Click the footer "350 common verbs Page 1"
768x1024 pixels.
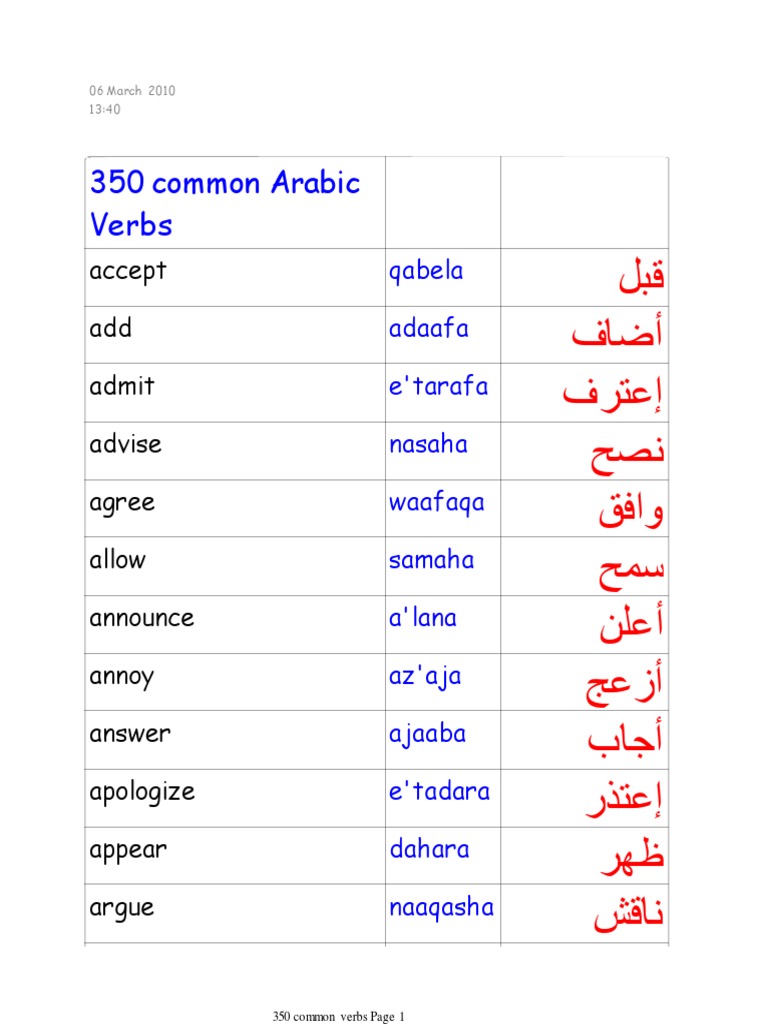point(338,1017)
